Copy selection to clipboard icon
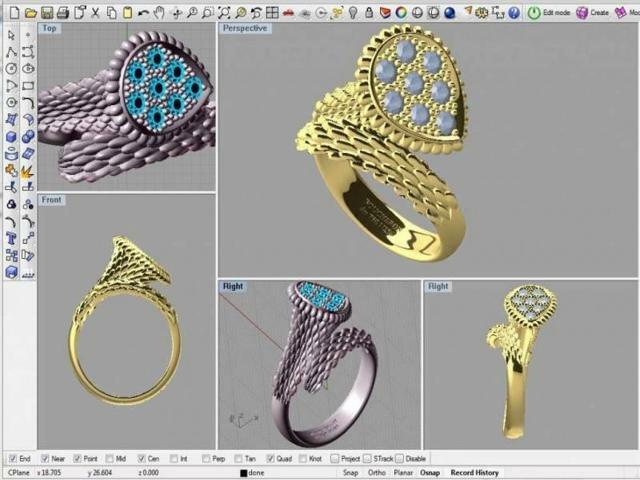 pyautogui.click(x=111, y=13)
